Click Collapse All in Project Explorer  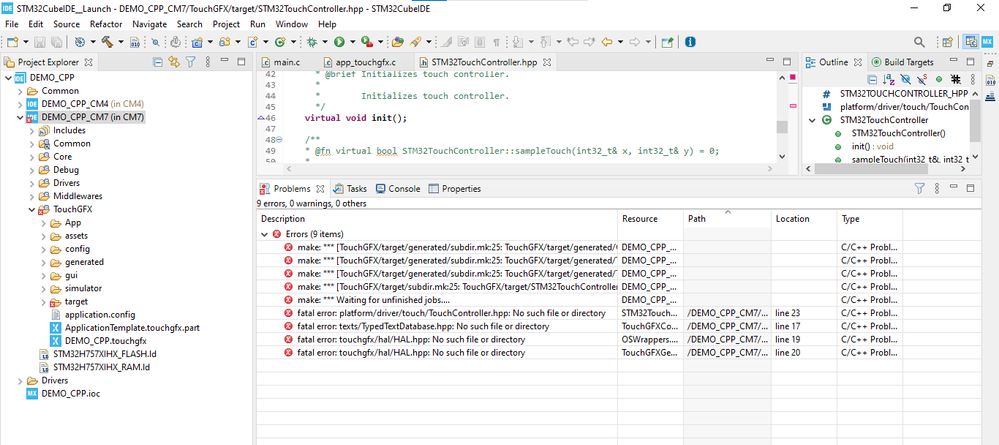pyautogui.click(x=157, y=62)
